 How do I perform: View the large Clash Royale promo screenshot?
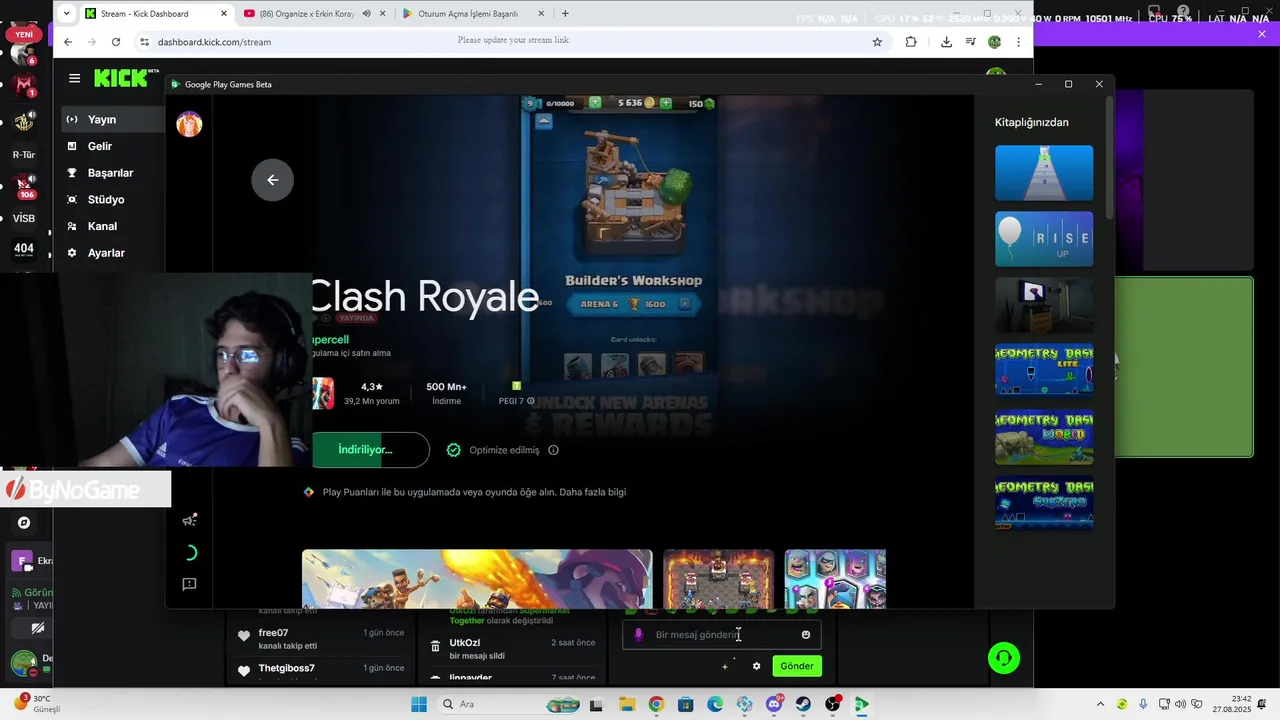point(477,579)
